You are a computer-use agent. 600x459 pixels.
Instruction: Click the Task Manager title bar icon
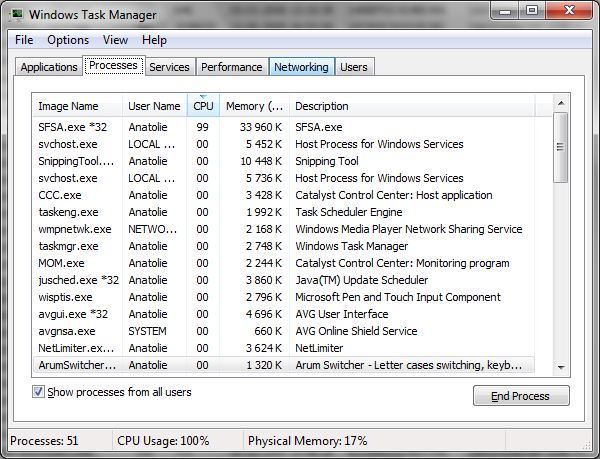click(16, 15)
